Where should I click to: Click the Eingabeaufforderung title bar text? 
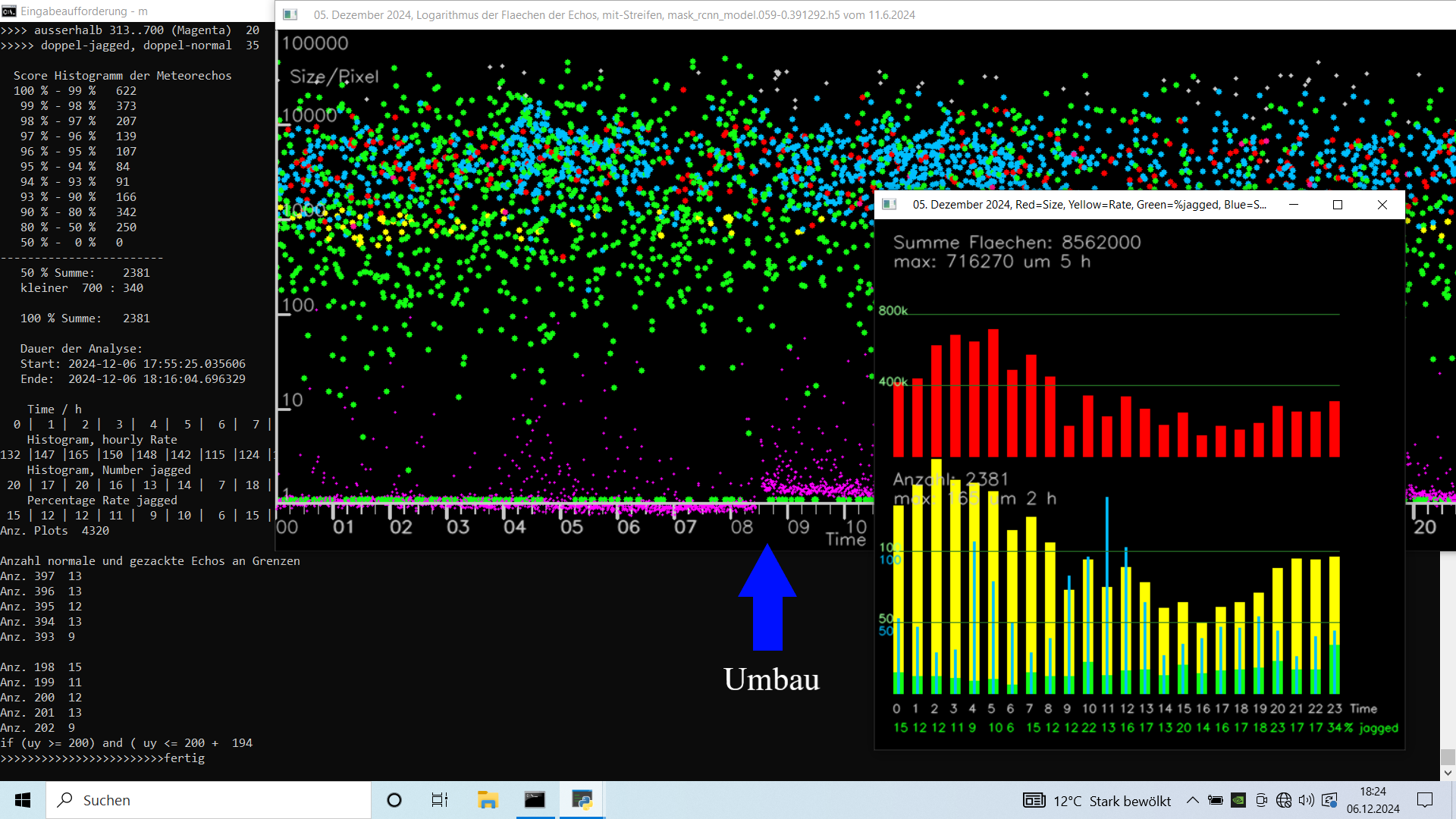(x=84, y=11)
